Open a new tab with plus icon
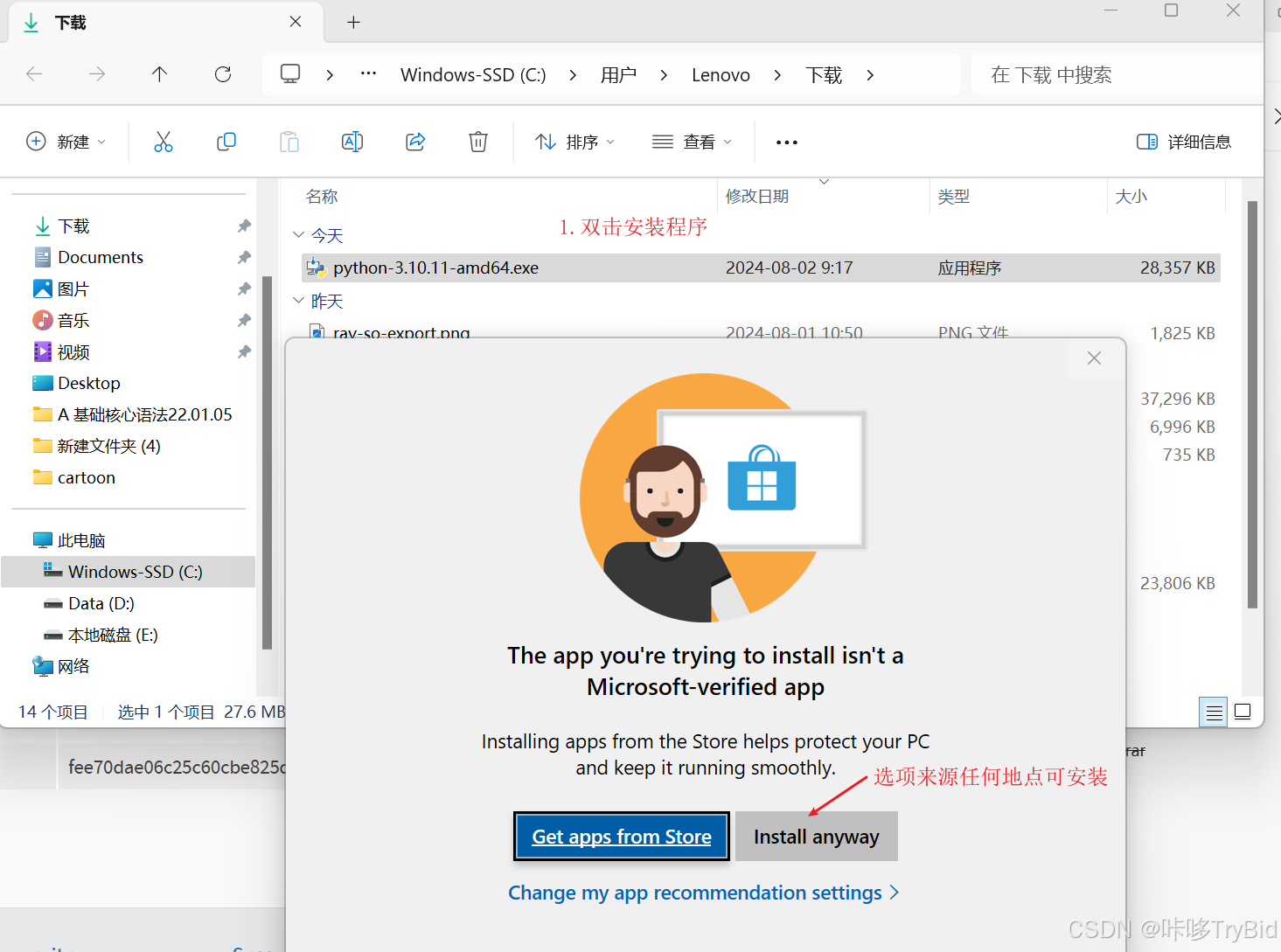 [353, 23]
